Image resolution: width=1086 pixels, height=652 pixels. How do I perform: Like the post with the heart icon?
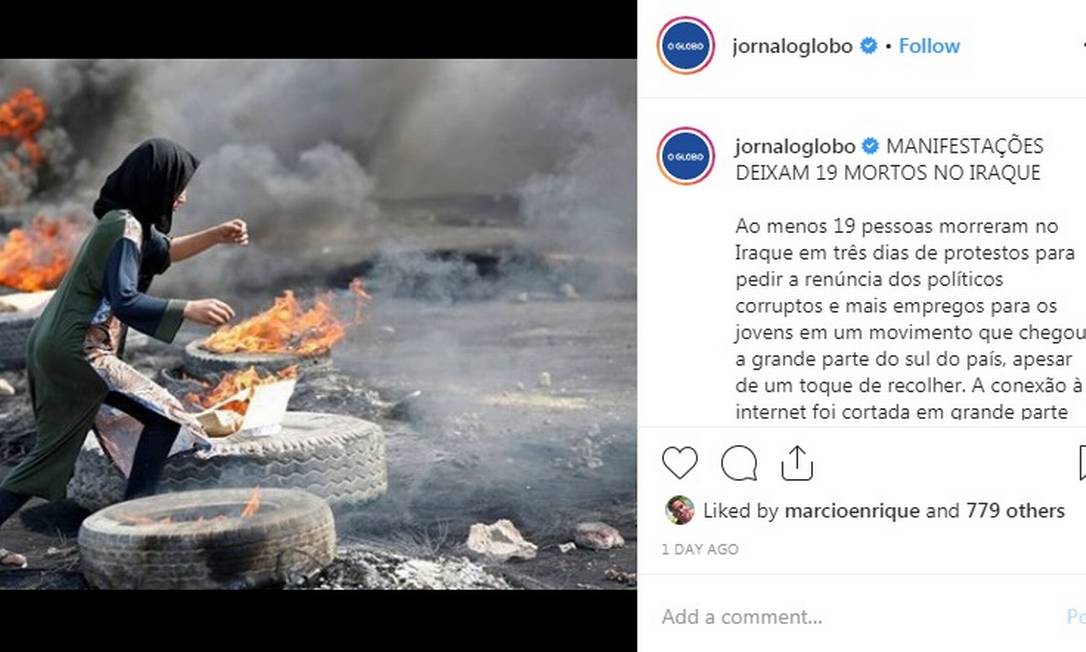[679, 463]
